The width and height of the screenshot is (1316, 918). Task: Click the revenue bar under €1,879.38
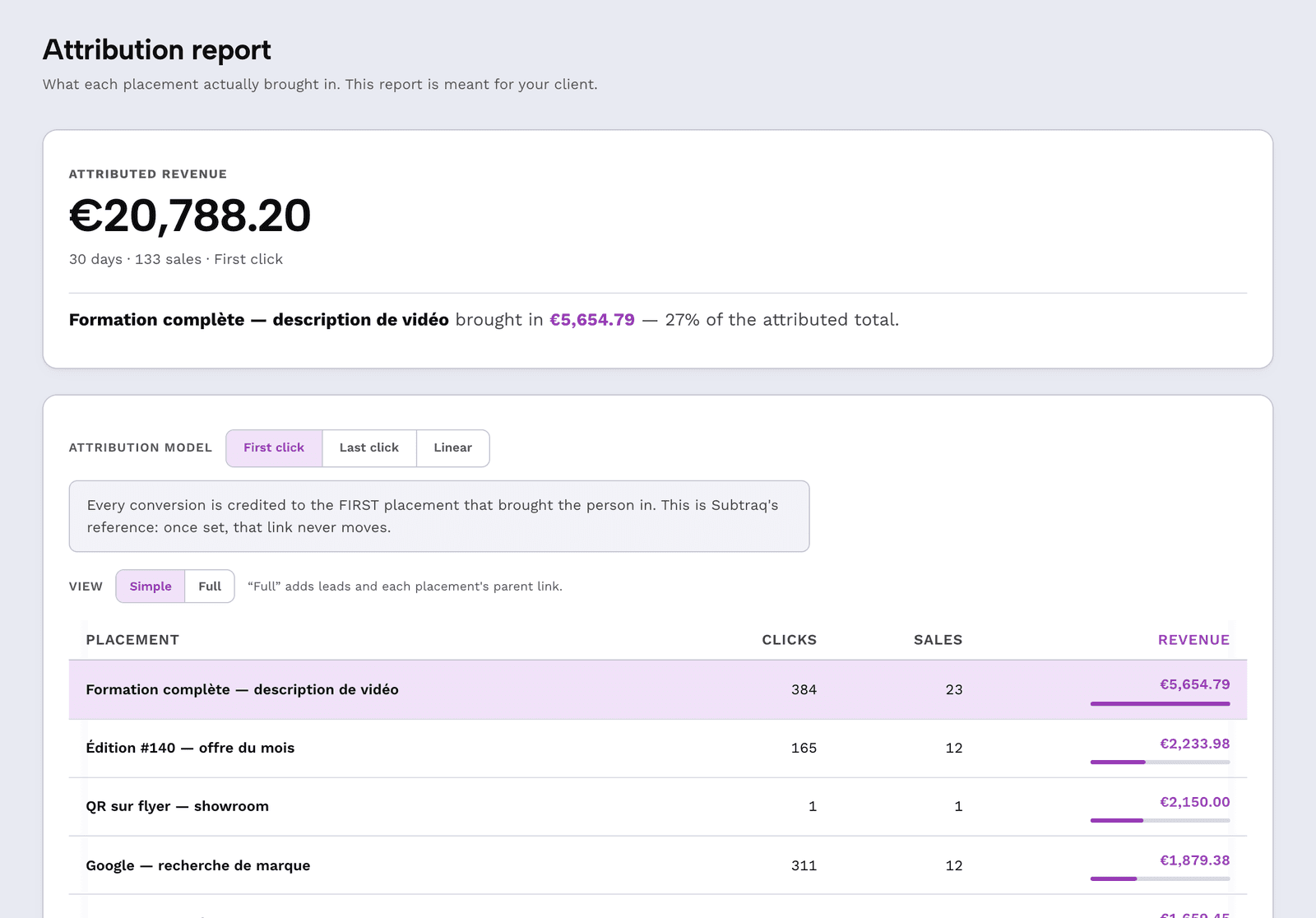pos(1161,879)
